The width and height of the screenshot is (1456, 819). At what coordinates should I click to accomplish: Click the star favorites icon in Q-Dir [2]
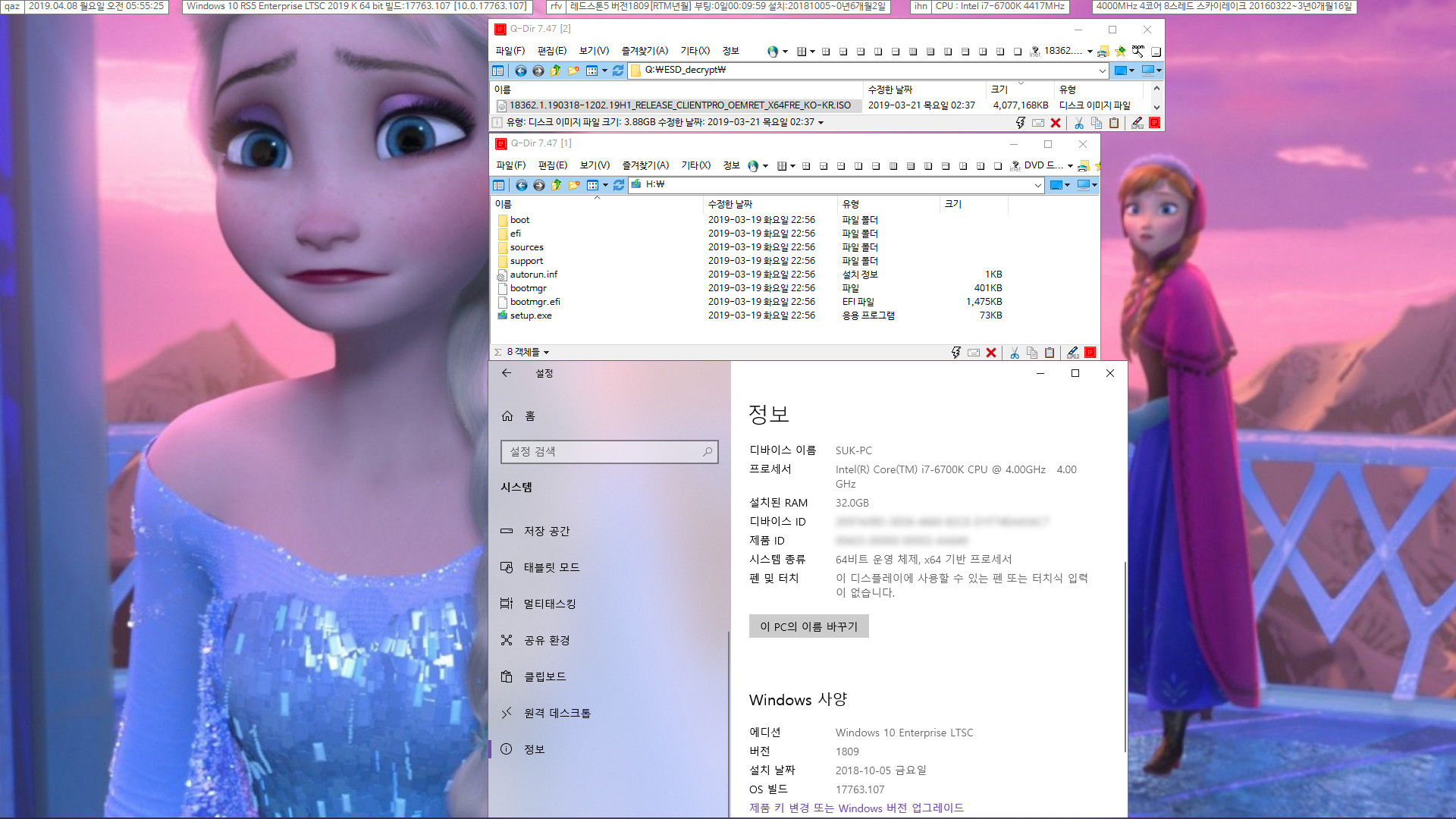[1121, 51]
